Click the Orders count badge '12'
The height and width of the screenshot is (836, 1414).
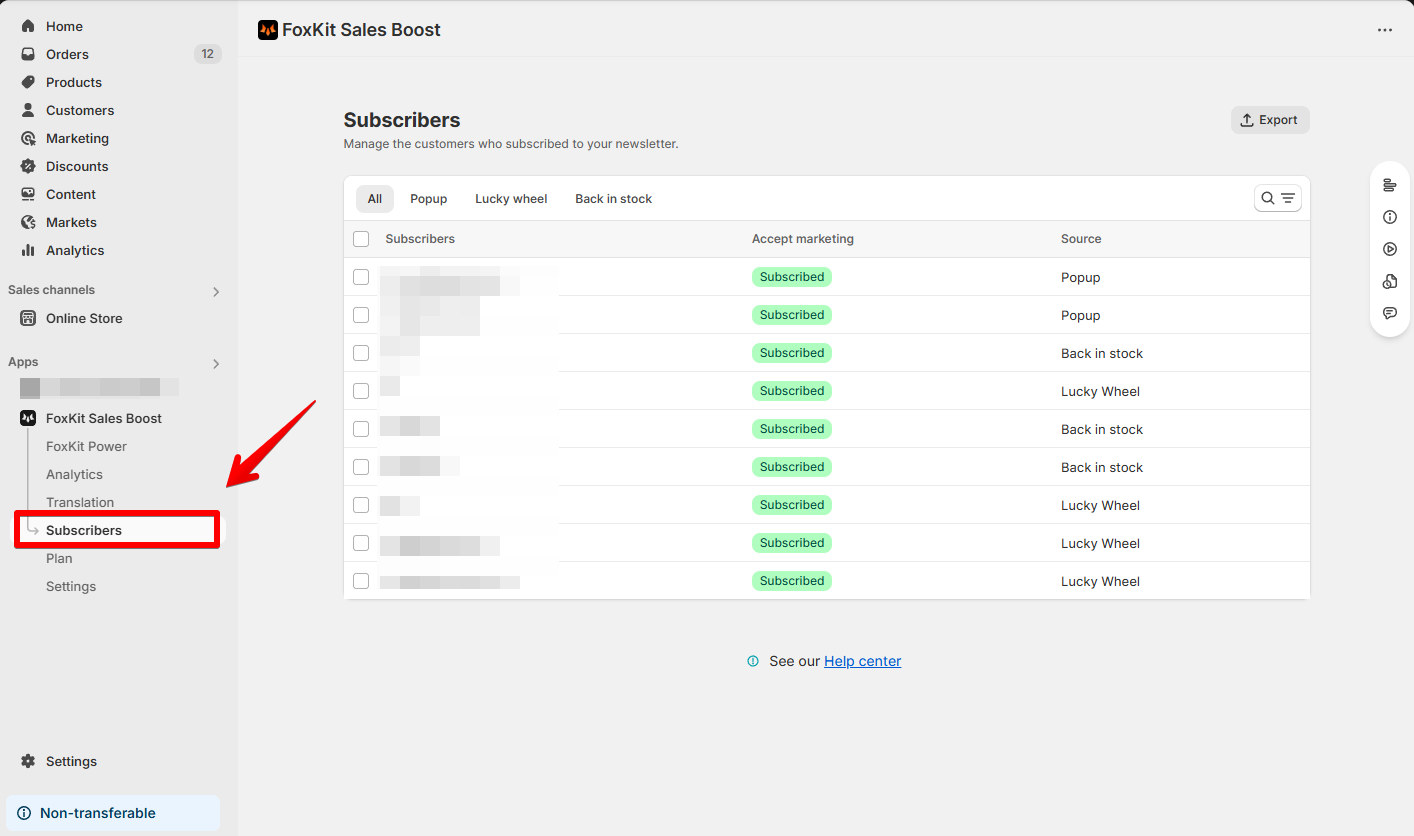click(x=207, y=54)
